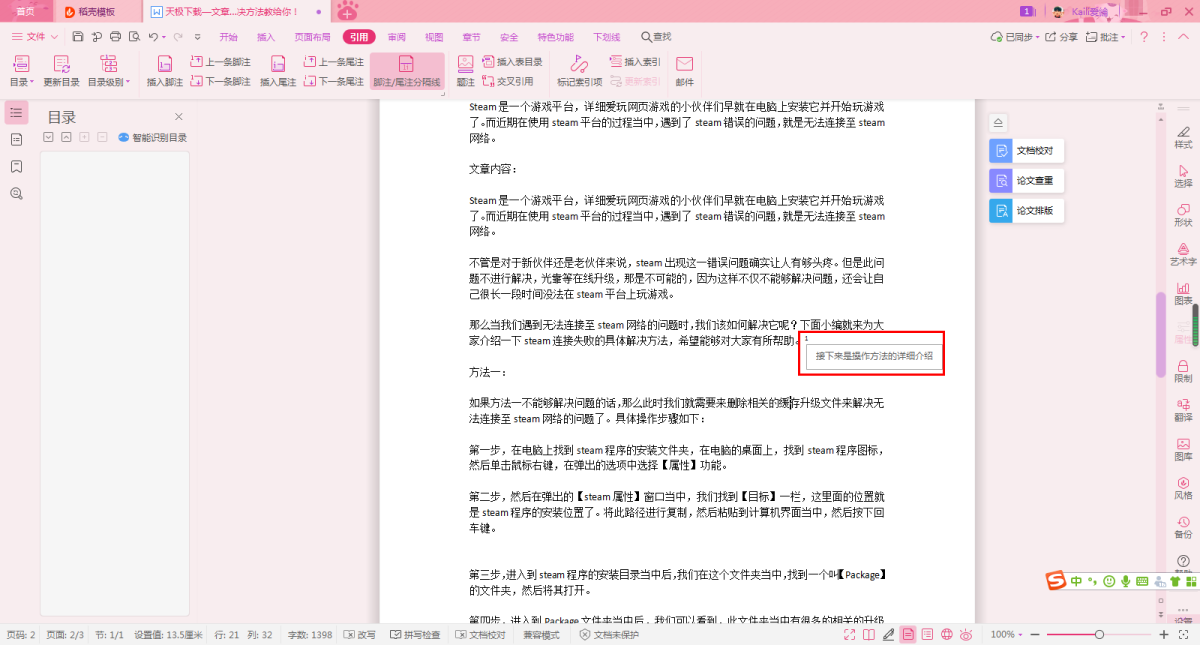Click the 插入尾注 (insert endnote) icon
The height and width of the screenshot is (645, 1200).
click(278, 65)
